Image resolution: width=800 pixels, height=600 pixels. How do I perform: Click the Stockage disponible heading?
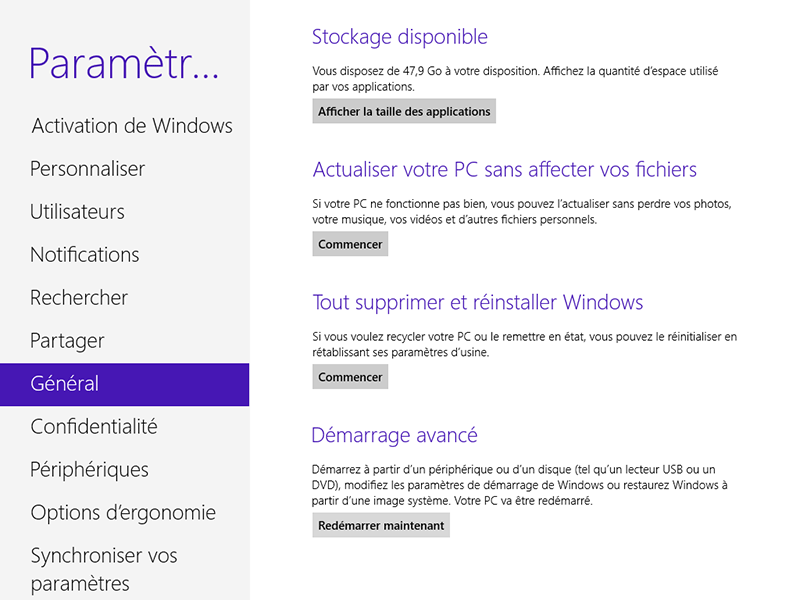tap(400, 37)
